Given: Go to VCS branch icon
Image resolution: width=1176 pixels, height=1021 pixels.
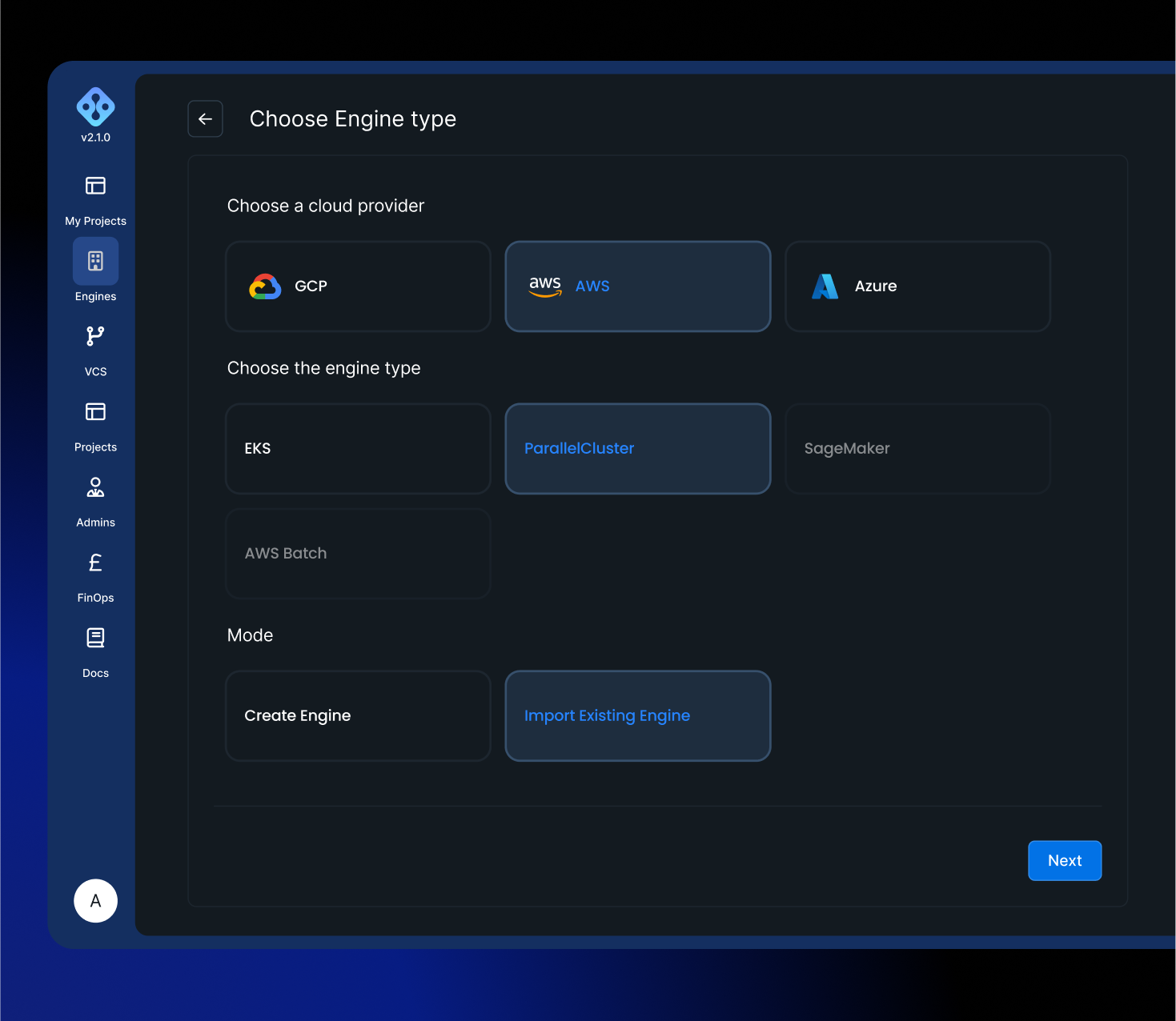Looking at the screenshot, I should tap(95, 336).
